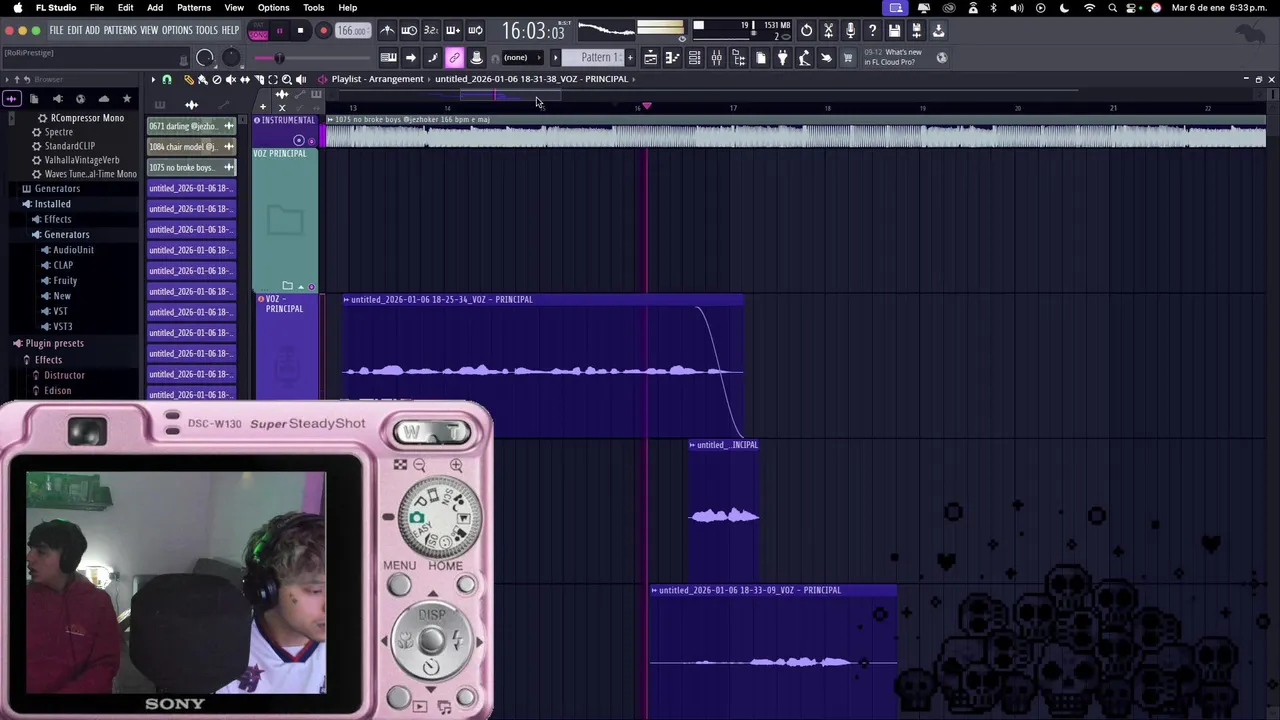
Task: Open the playlist view
Action: point(651,57)
